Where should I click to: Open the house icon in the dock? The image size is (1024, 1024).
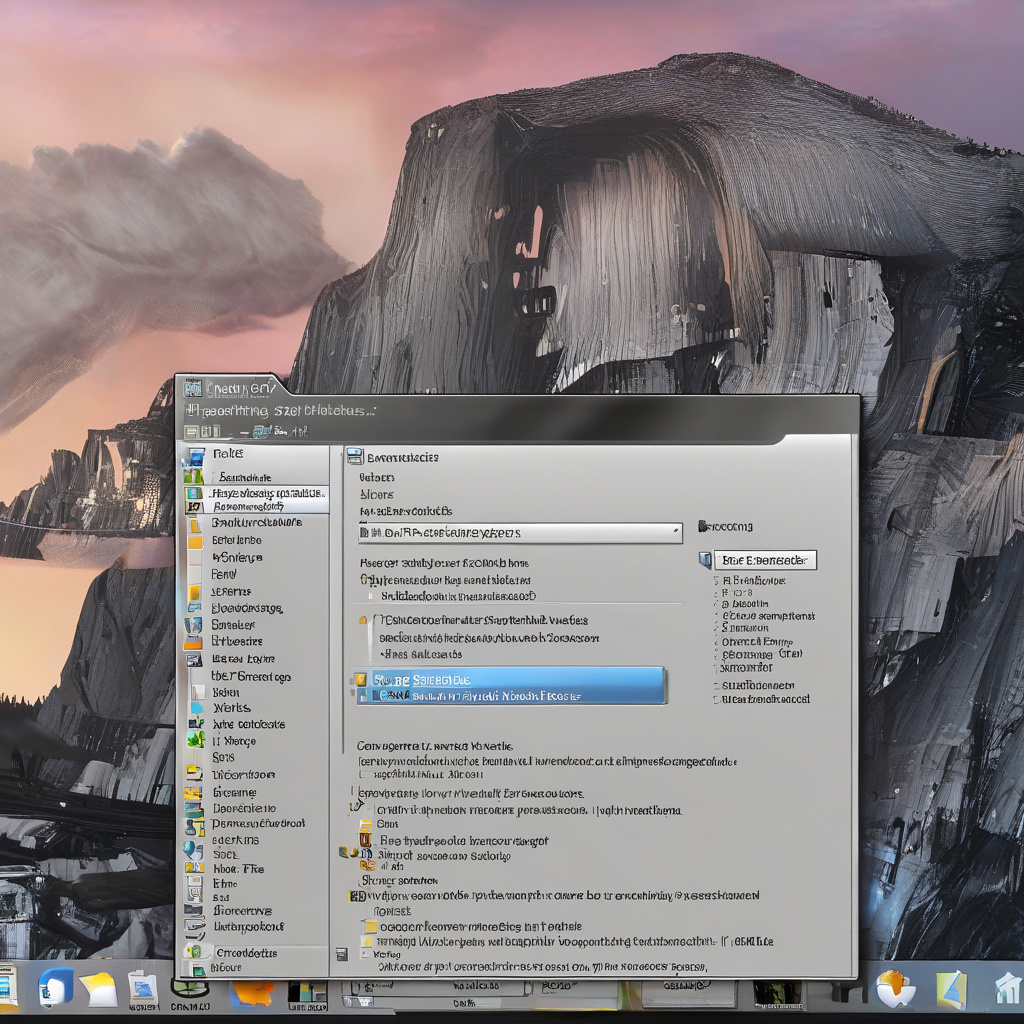point(1008,989)
